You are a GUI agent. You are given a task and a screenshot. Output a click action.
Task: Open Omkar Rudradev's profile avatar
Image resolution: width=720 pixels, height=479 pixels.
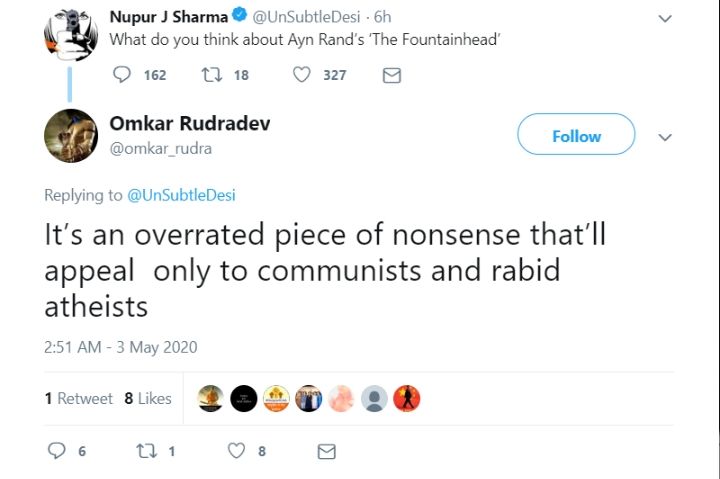[x=70, y=136]
